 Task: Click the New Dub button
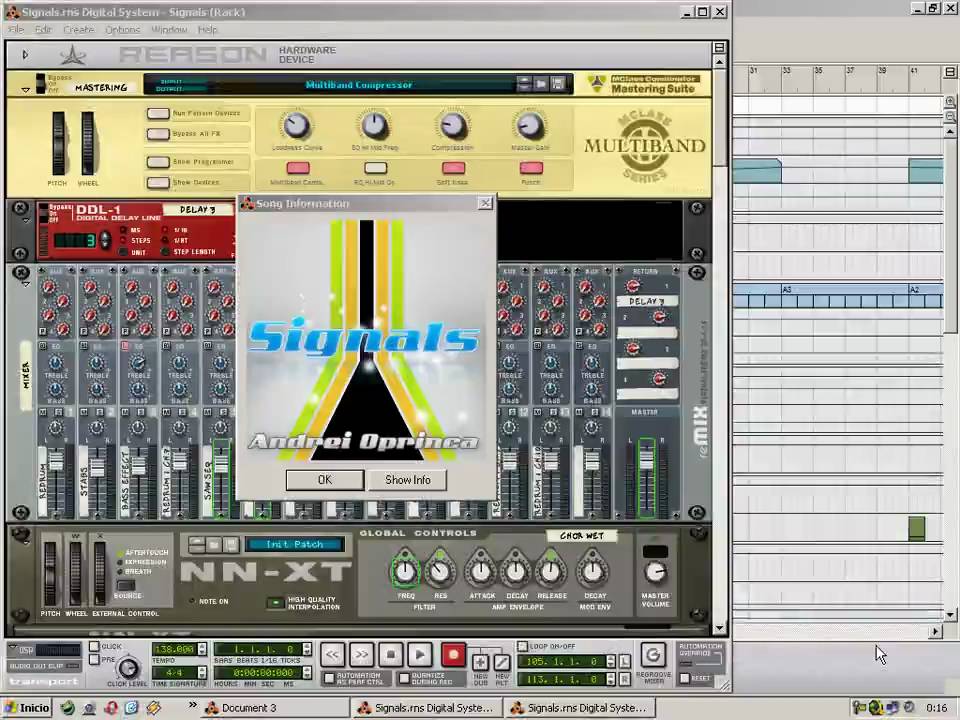pyautogui.click(x=481, y=662)
